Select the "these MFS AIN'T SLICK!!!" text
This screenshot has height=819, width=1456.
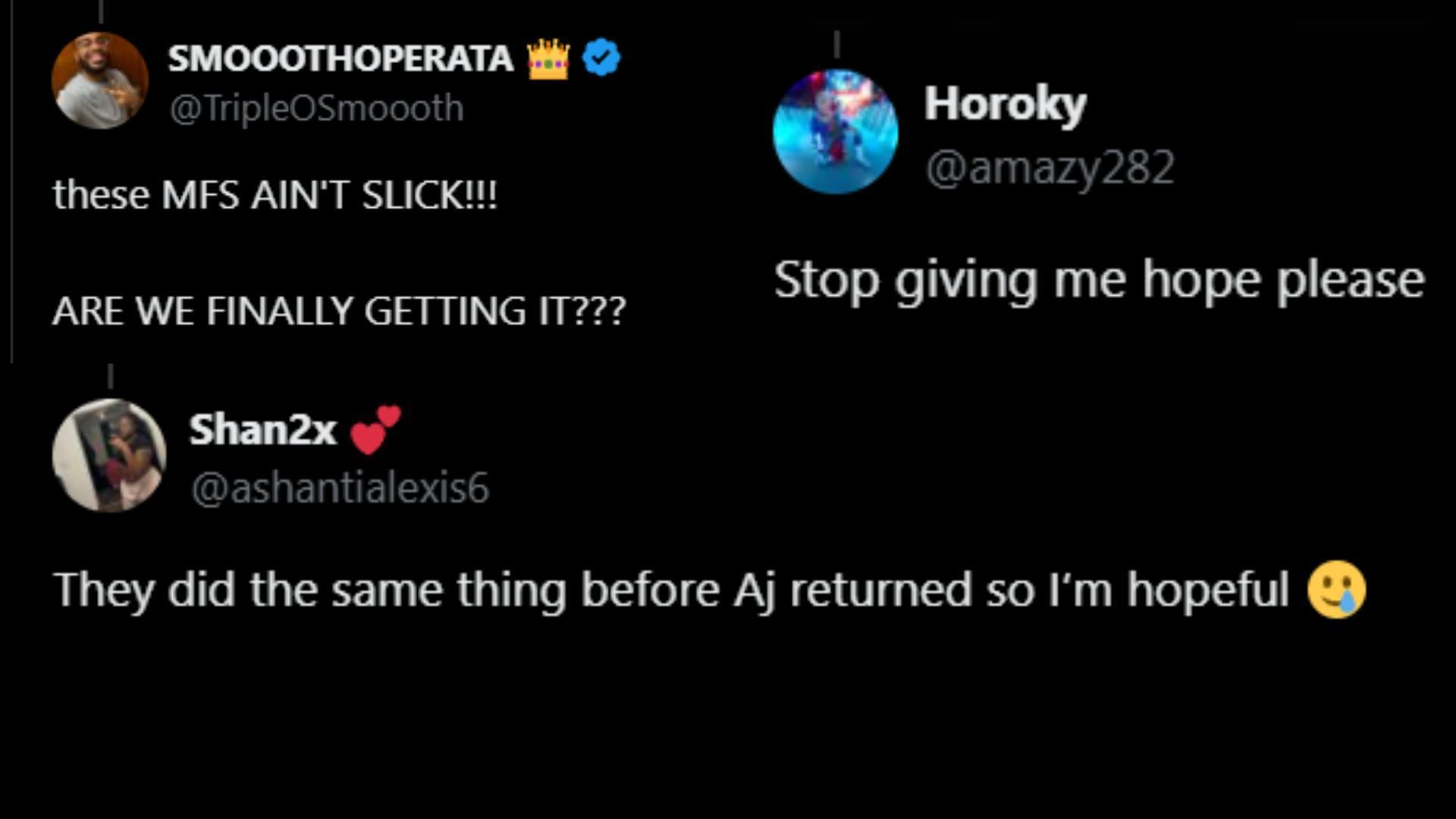(x=275, y=196)
